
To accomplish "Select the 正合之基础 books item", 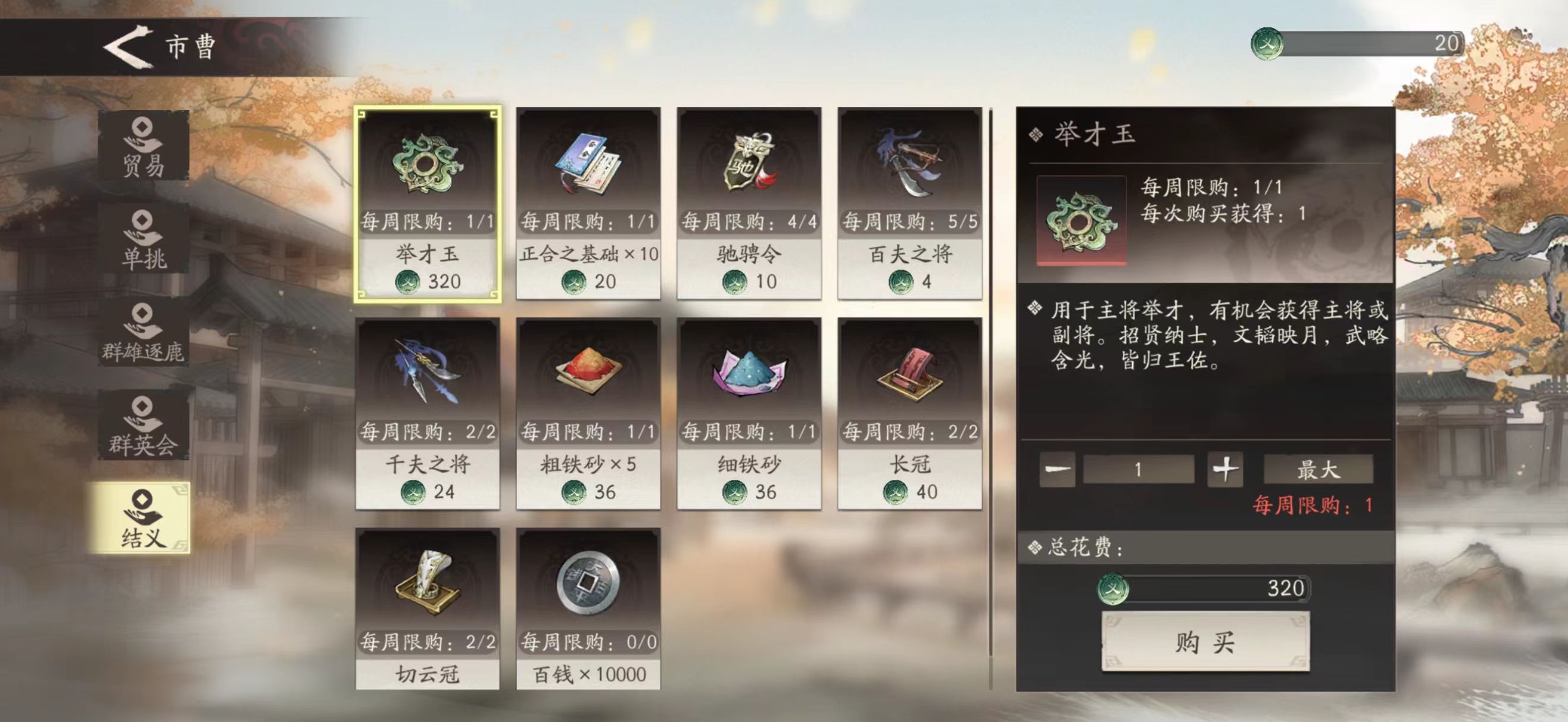I will (588, 204).
